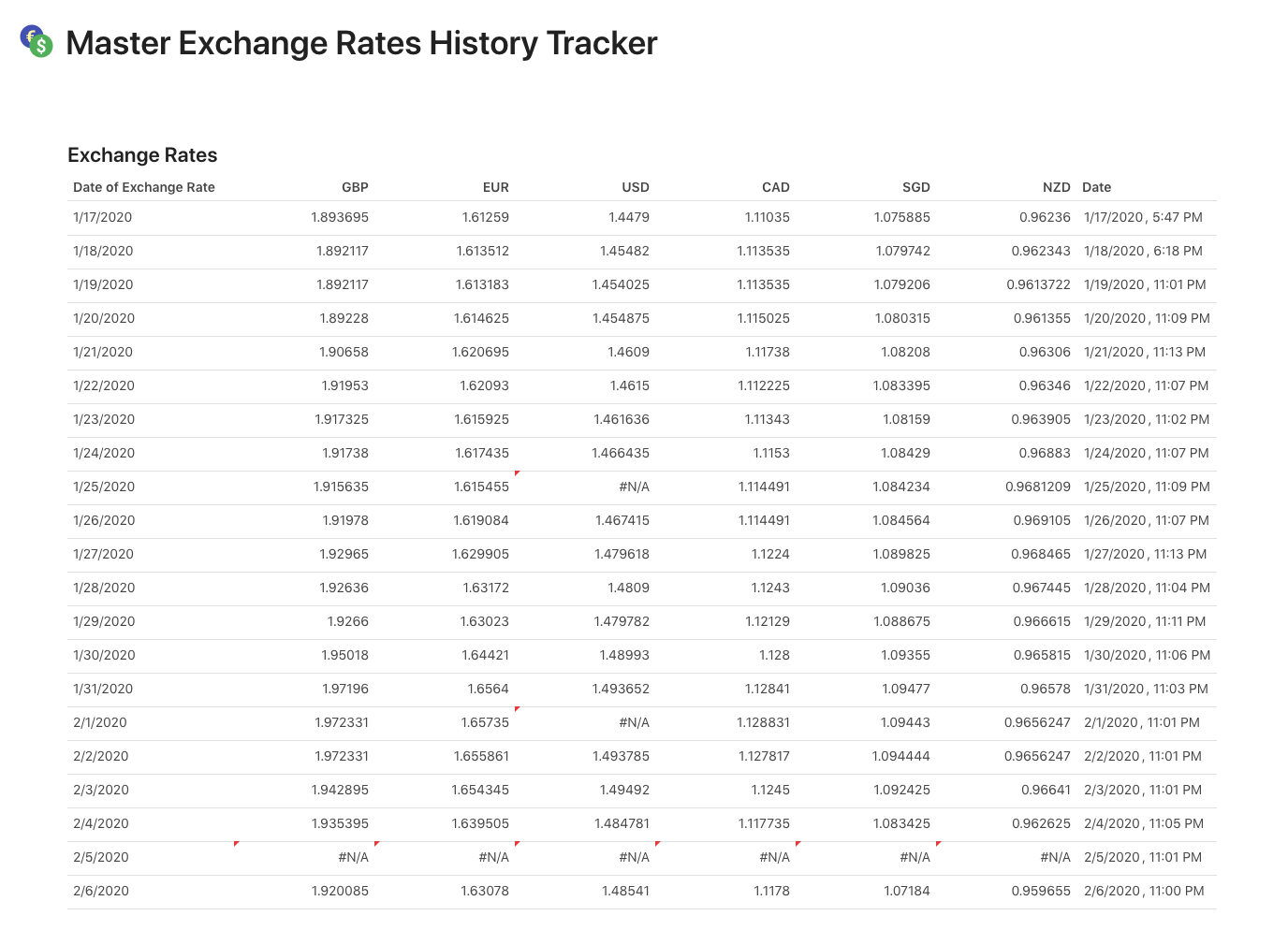This screenshot has height=930, width=1288.
Task: Click the GBP column header
Action: point(355,187)
